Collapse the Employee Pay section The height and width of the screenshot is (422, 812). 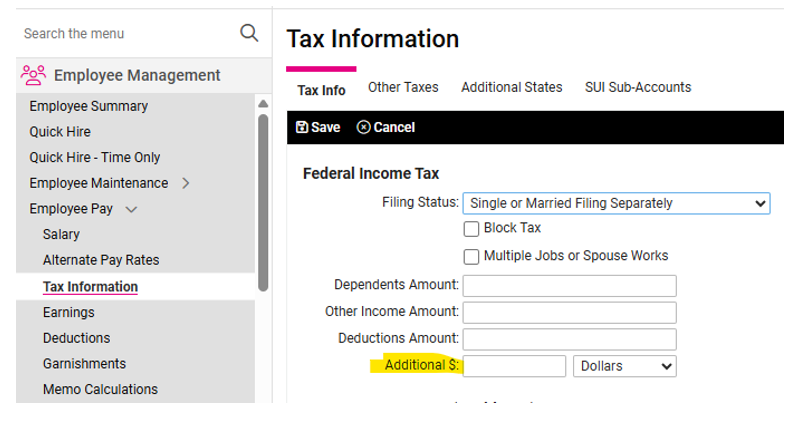click(131, 209)
